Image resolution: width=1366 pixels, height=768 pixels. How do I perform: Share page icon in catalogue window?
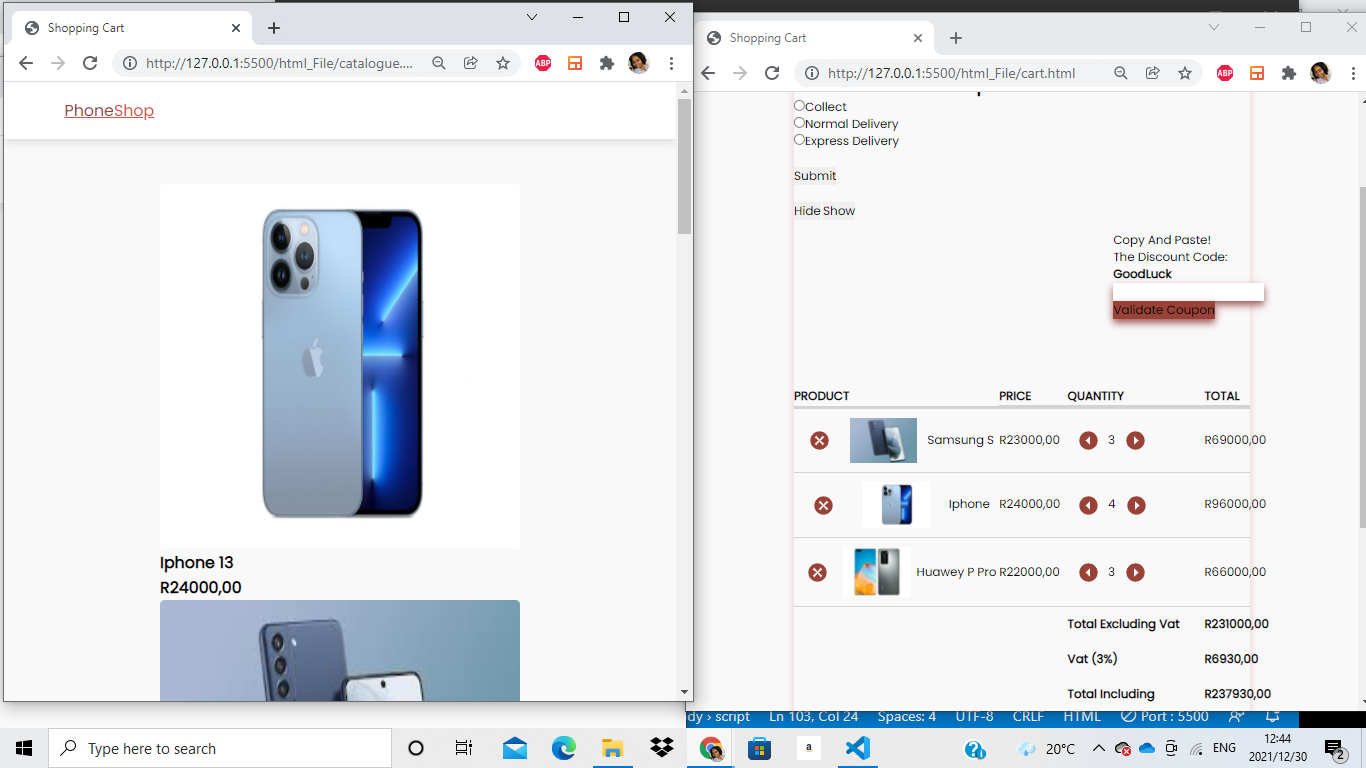pyautogui.click(x=470, y=63)
